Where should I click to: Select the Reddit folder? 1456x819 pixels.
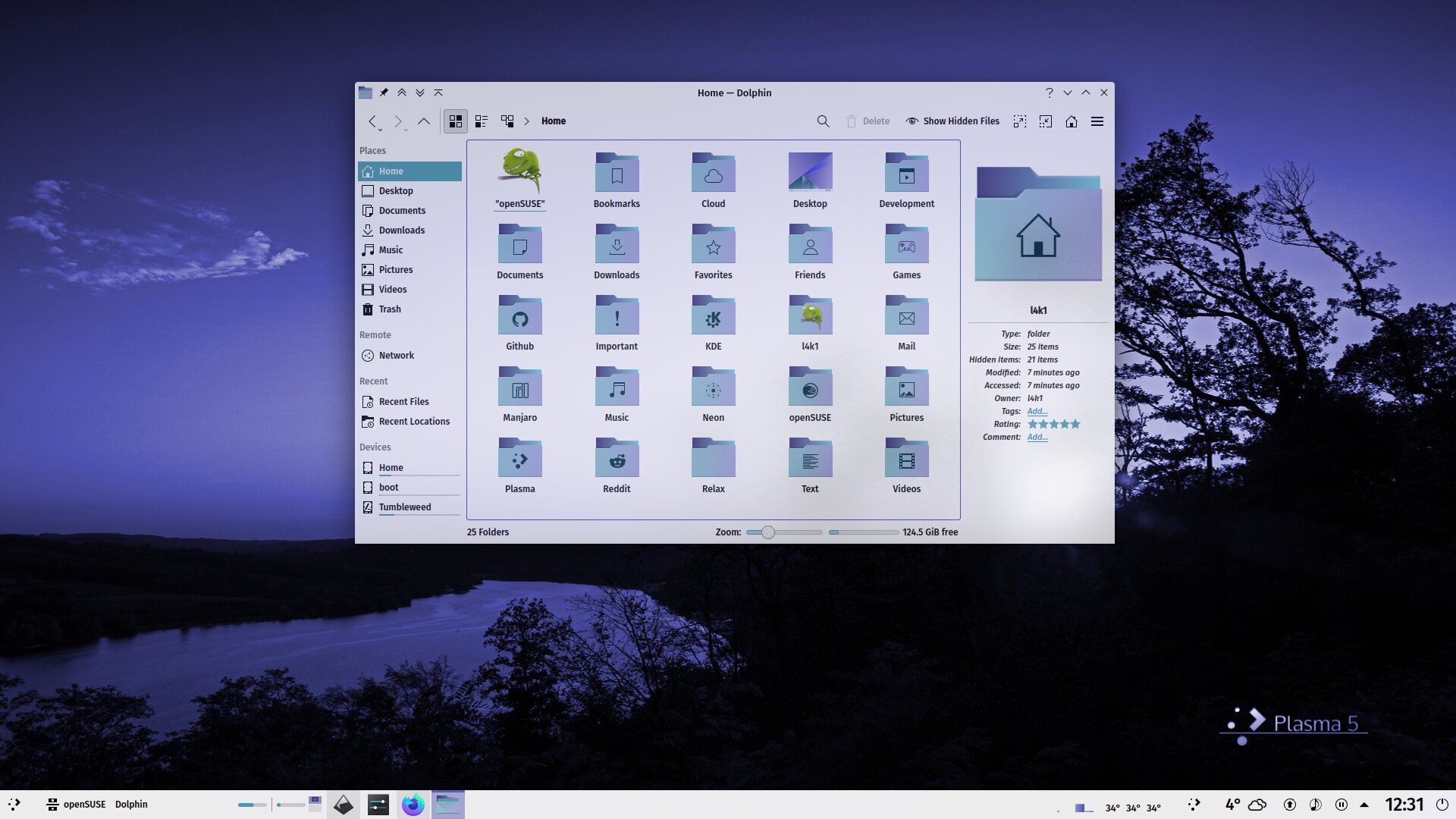617,466
